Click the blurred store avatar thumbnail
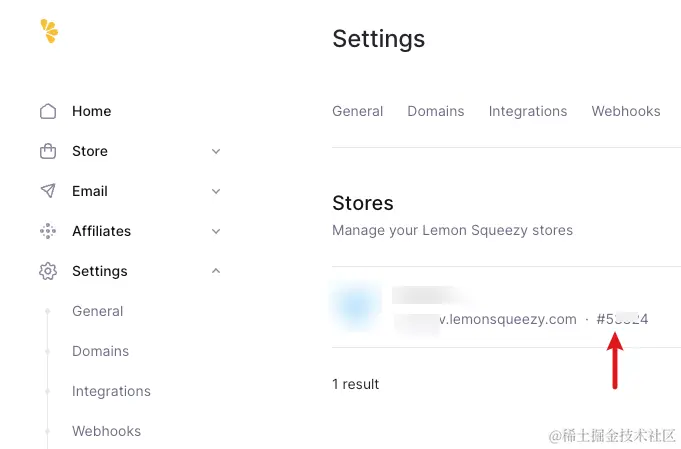 point(356,306)
